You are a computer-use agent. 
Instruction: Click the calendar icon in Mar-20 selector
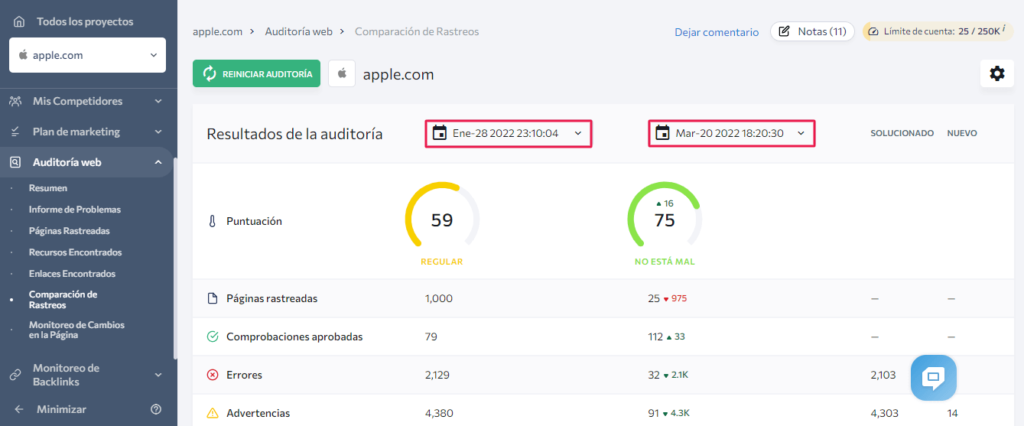tap(663, 133)
